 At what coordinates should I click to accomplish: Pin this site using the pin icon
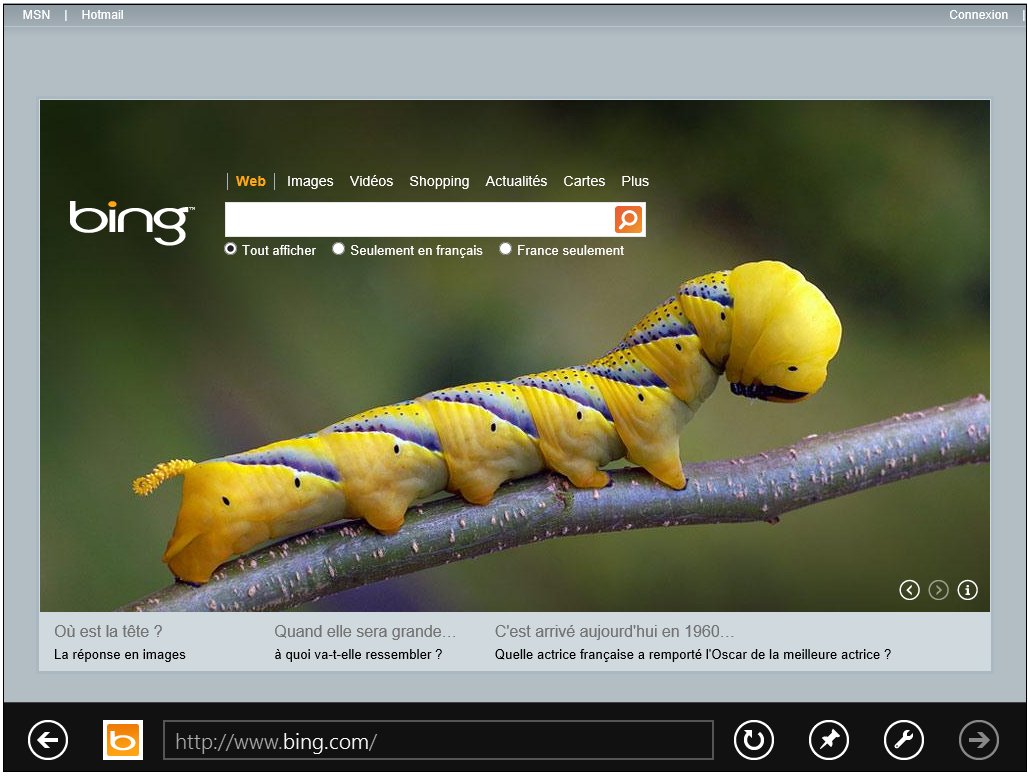coord(829,740)
